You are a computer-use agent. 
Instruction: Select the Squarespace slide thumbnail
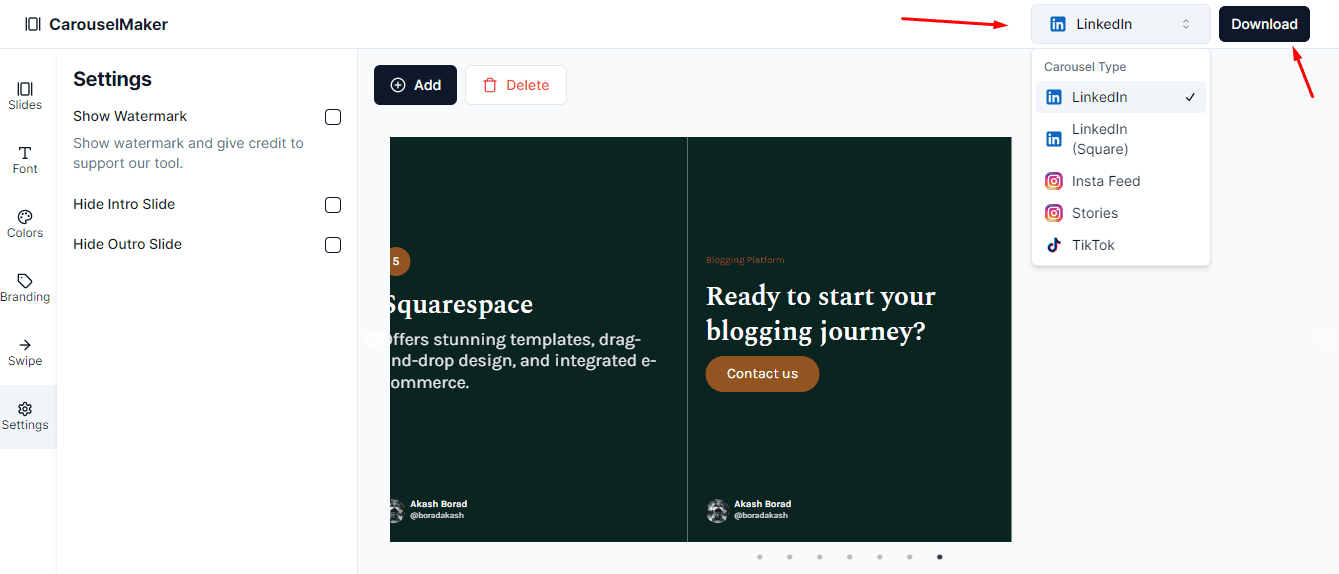pos(538,339)
